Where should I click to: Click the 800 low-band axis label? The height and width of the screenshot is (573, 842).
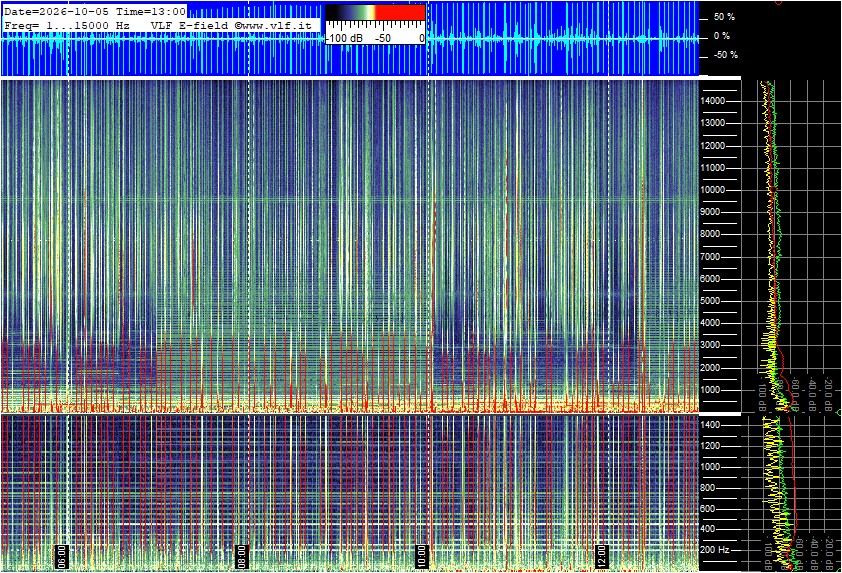click(x=708, y=488)
